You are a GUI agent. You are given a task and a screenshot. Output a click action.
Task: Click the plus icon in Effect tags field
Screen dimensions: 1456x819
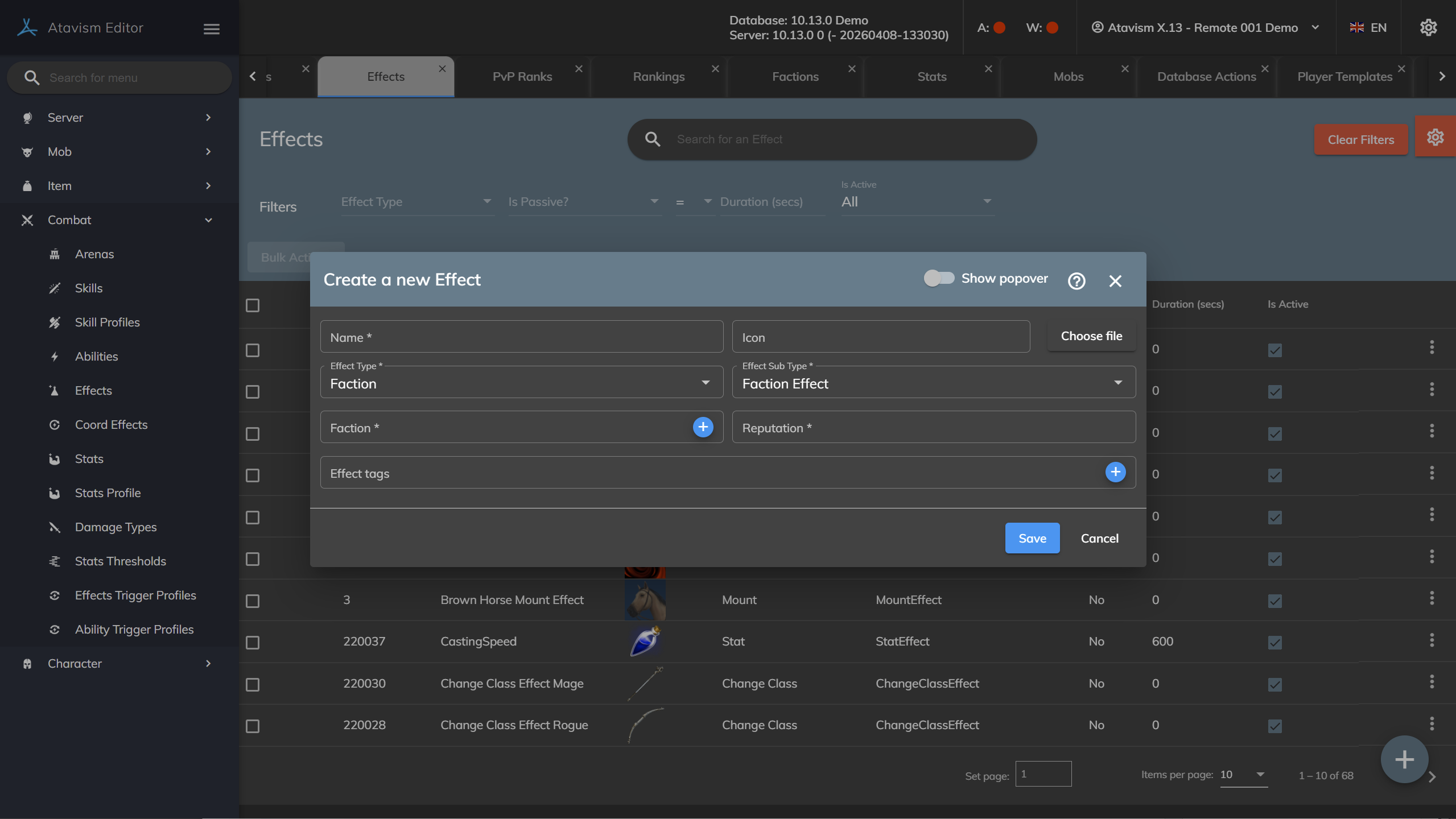click(x=1115, y=472)
